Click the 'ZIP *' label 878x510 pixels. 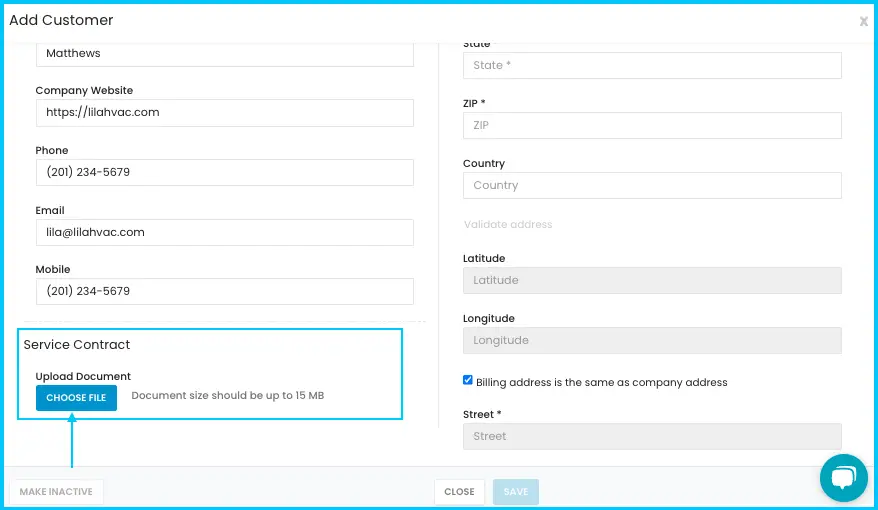click(474, 103)
